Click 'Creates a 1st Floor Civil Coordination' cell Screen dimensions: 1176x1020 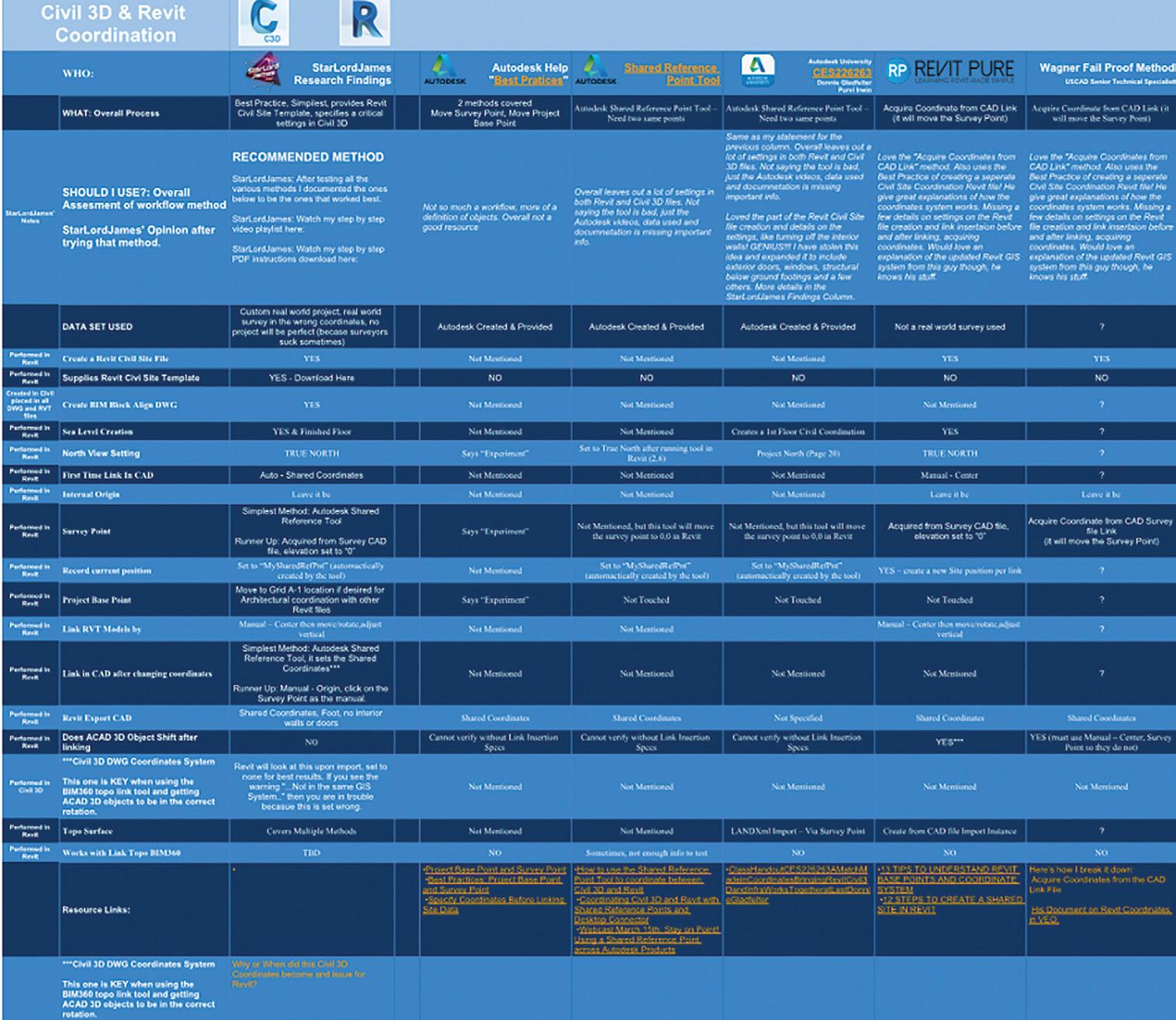point(798,431)
